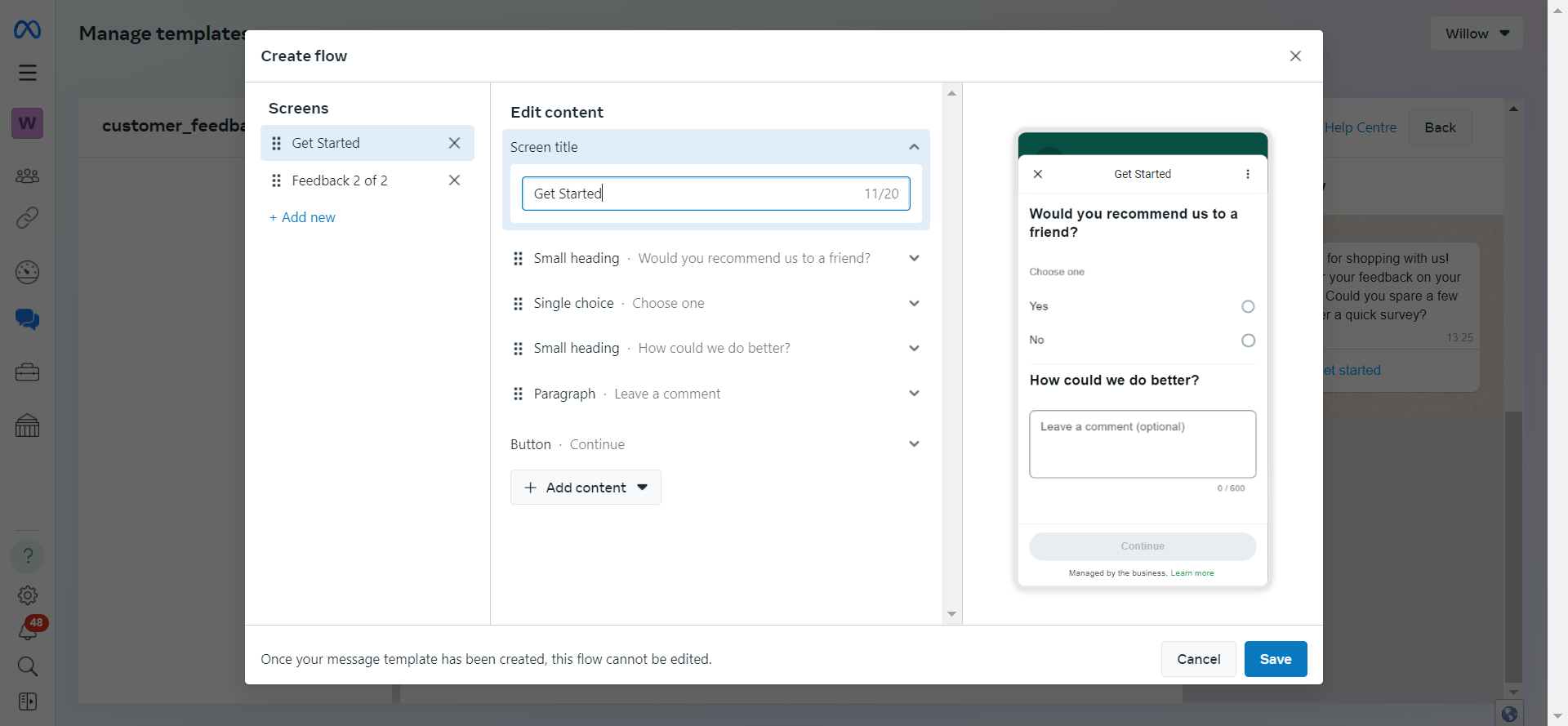Click the background page scrollbar thumb
This screenshot has width=1568, height=726.
coord(1513,546)
